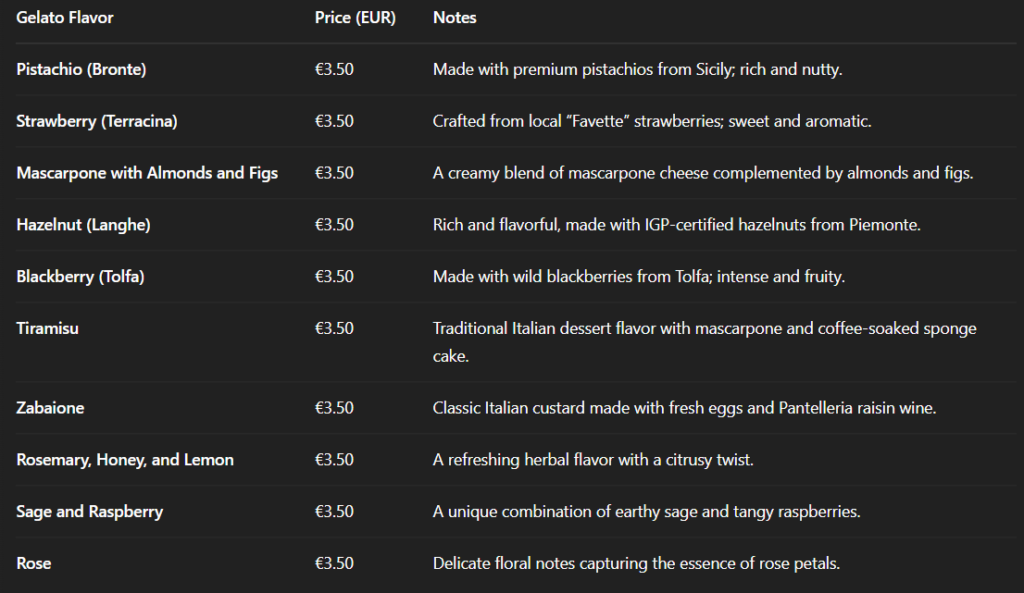Click the Sage and Raspberry flavor

(x=89, y=511)
